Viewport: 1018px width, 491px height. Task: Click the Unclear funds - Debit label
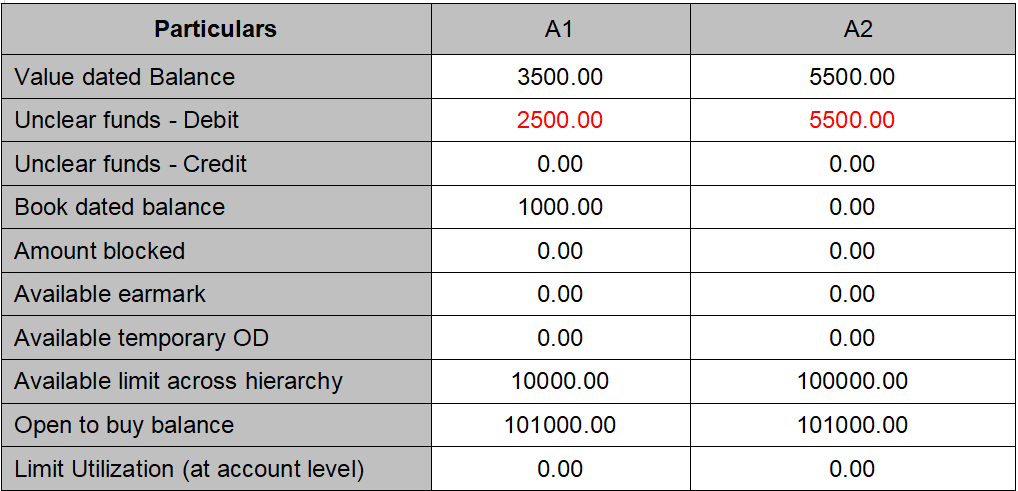(x=126, y=120)
